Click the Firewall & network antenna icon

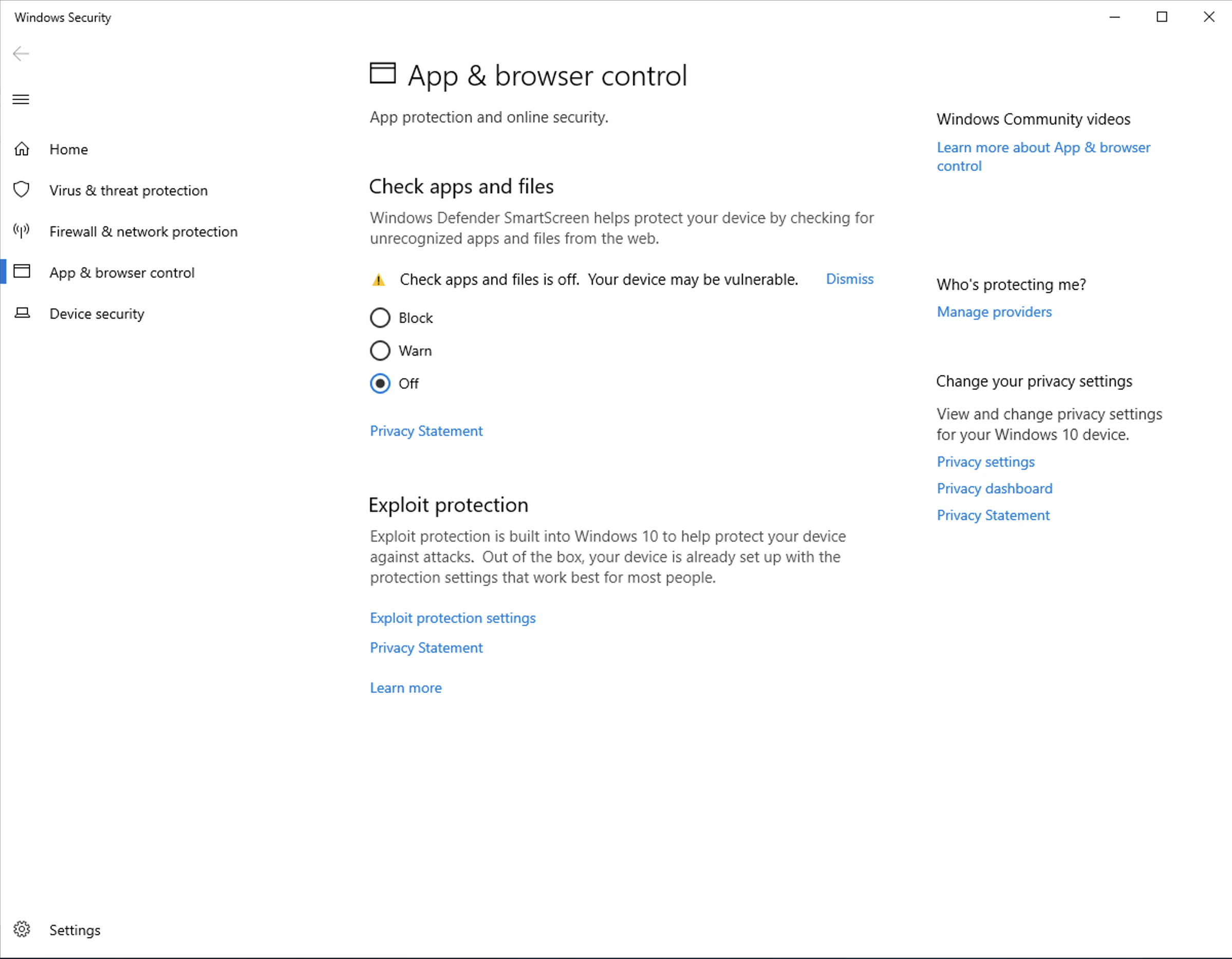[22, 231]
